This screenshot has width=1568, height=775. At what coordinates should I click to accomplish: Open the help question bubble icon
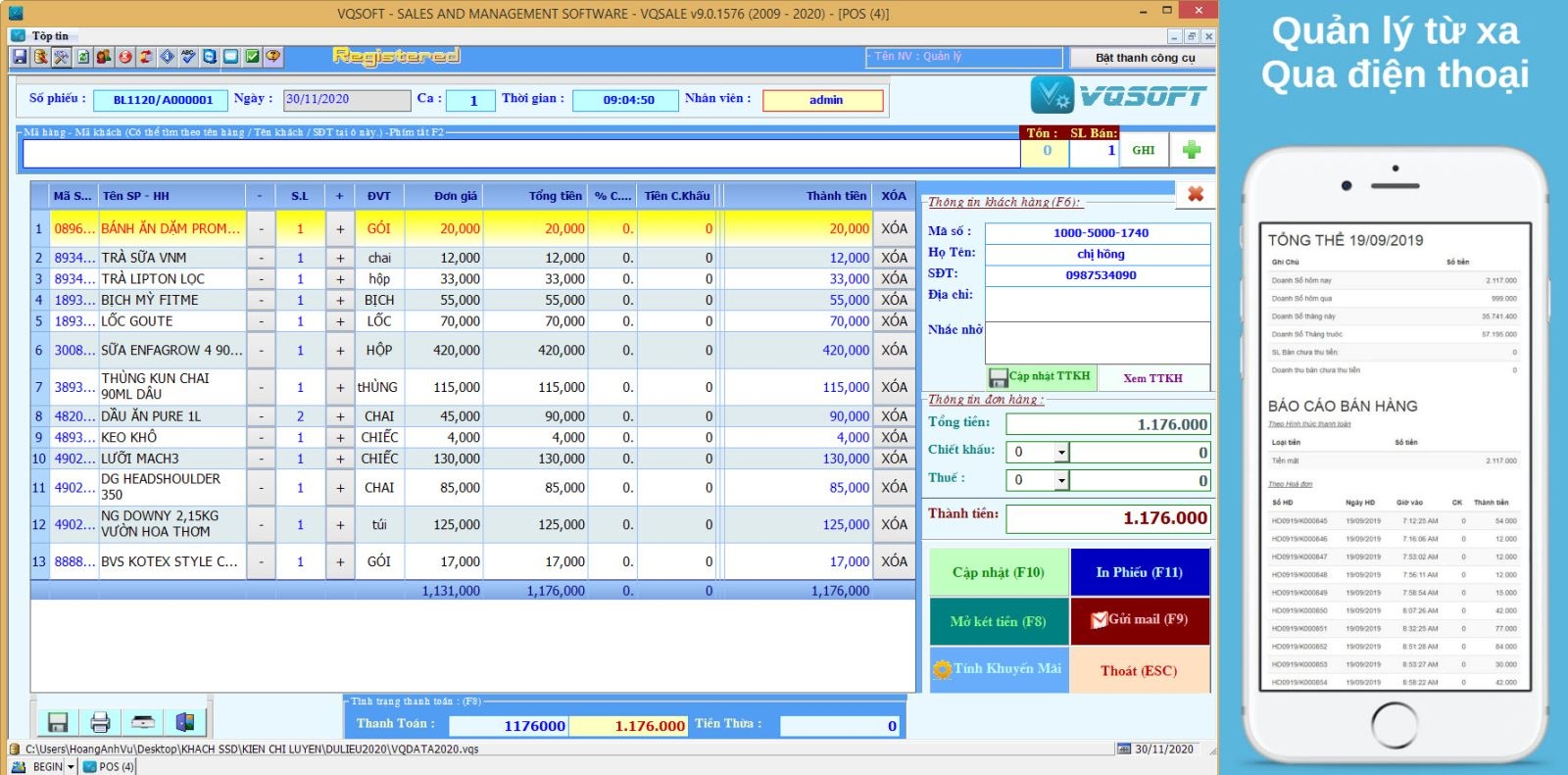pos(273,57)
